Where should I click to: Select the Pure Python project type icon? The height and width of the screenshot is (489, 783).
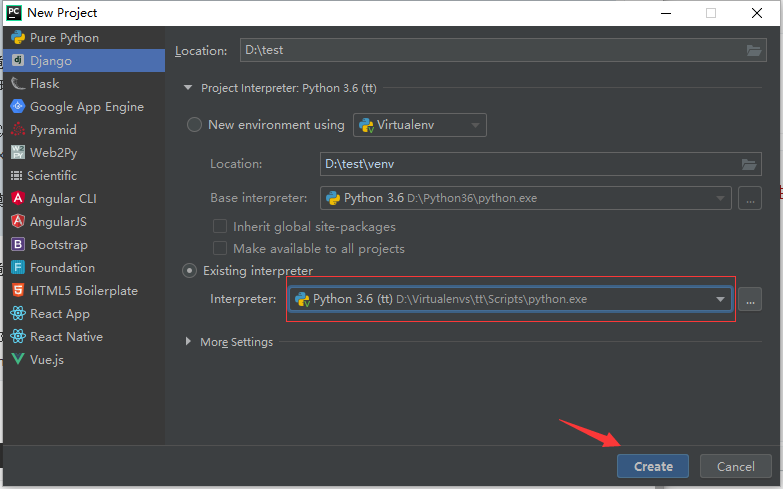[17, 38]
